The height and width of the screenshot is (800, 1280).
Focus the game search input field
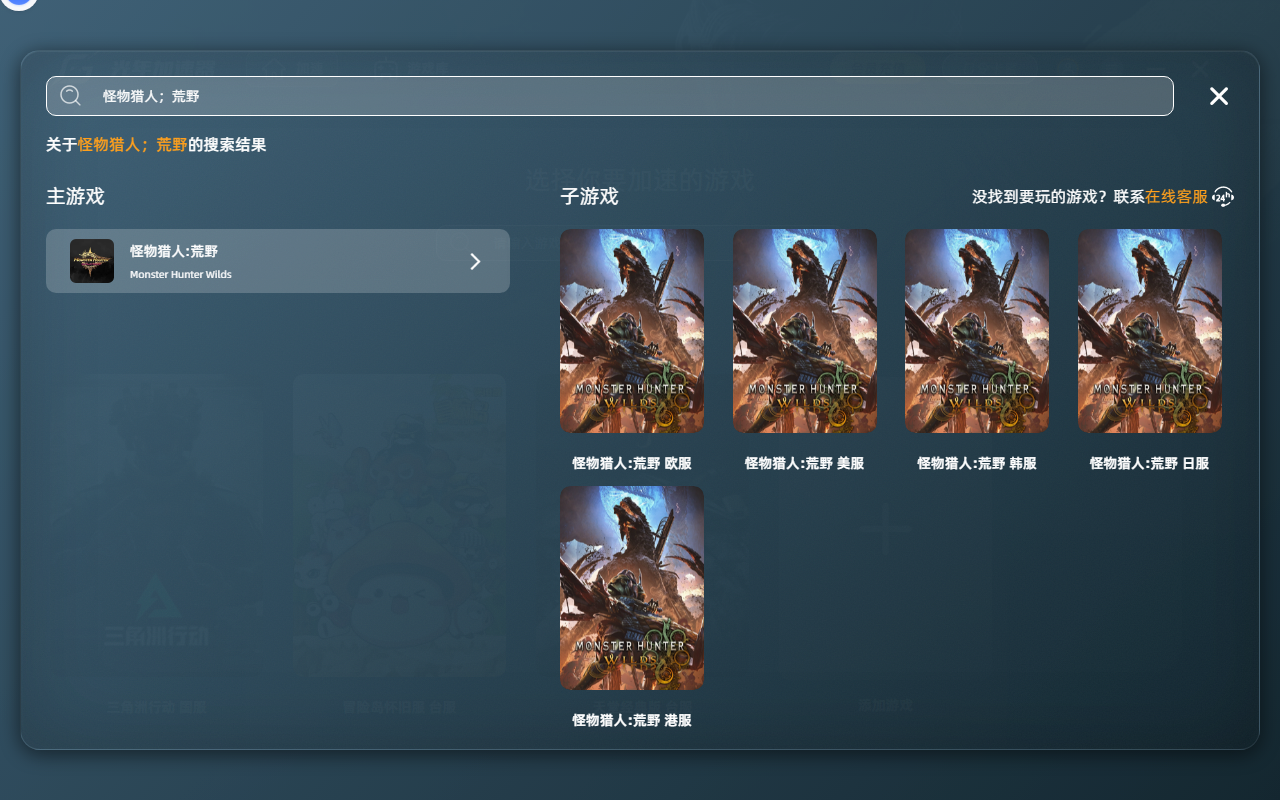coord(609,96)
